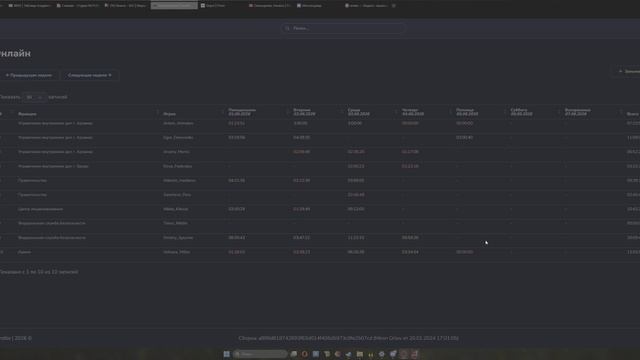Select the Армия faction cell
This screenshot has height=360, width=640.
coord(24,252)
